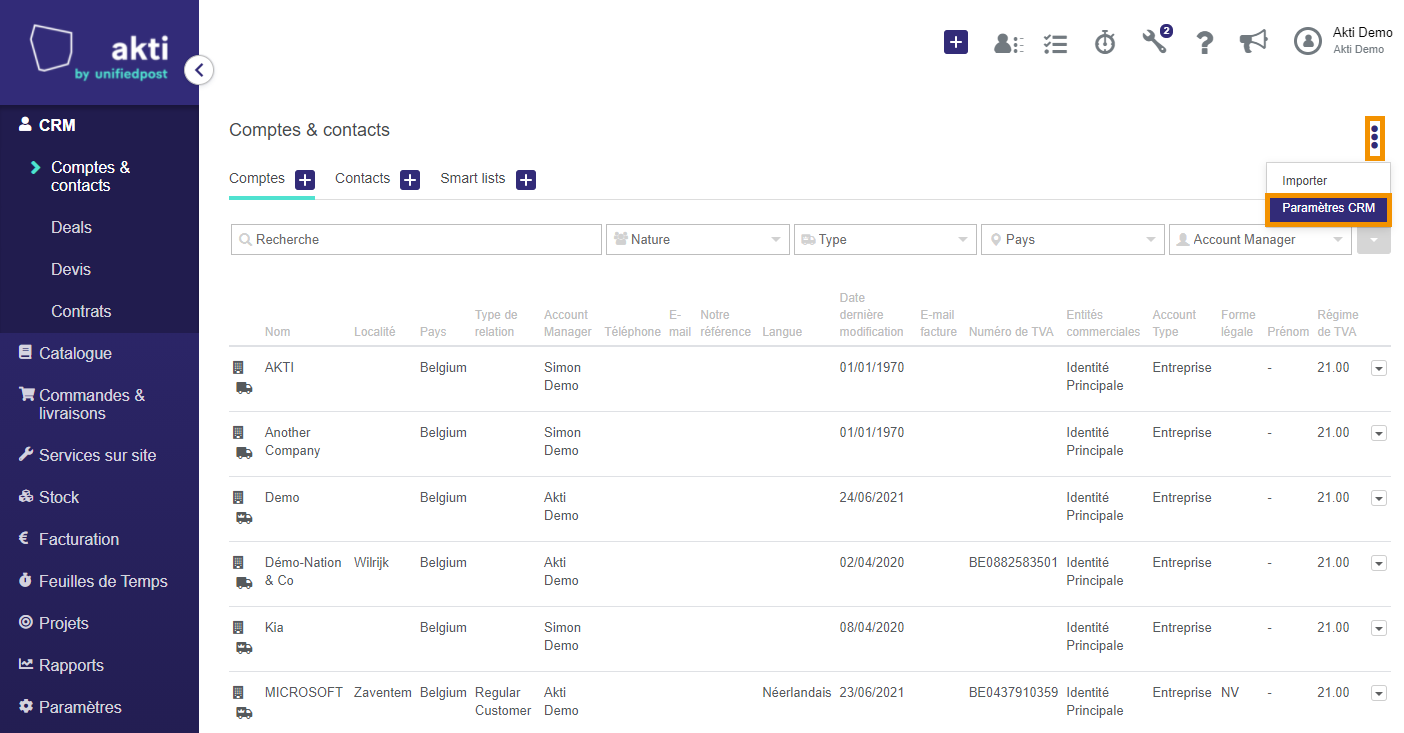Viewport: 1404px width, 733px height.
Task: Open the megaphone announcements icon
Action: click(1253, 41)
